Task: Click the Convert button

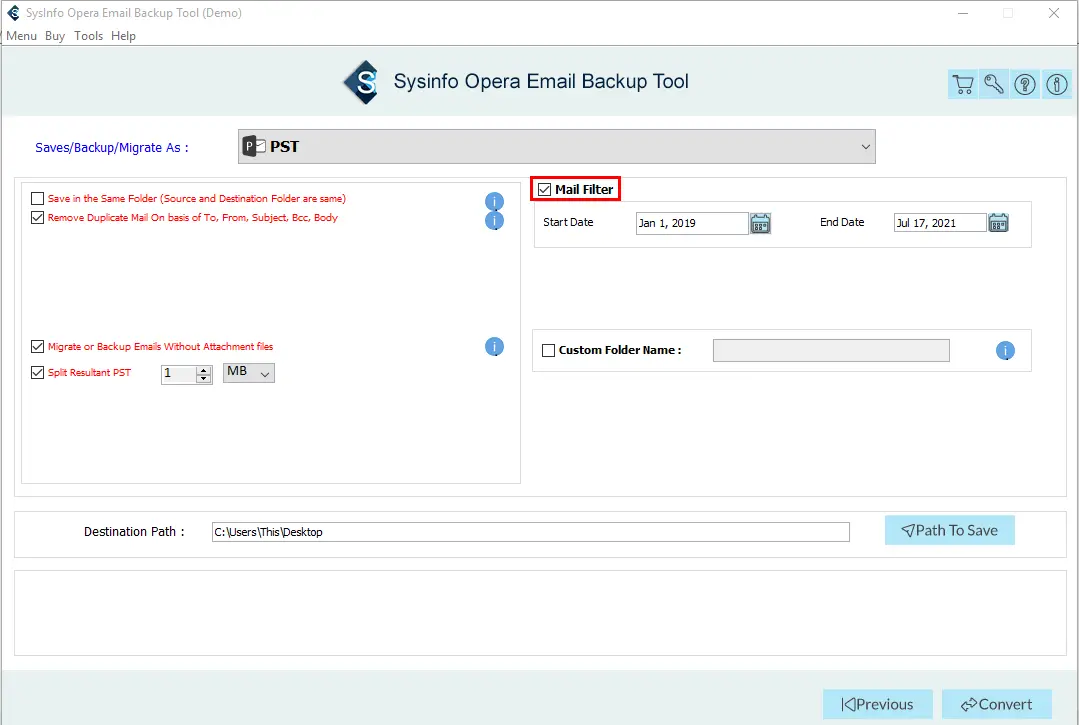Action: [996, 704]
